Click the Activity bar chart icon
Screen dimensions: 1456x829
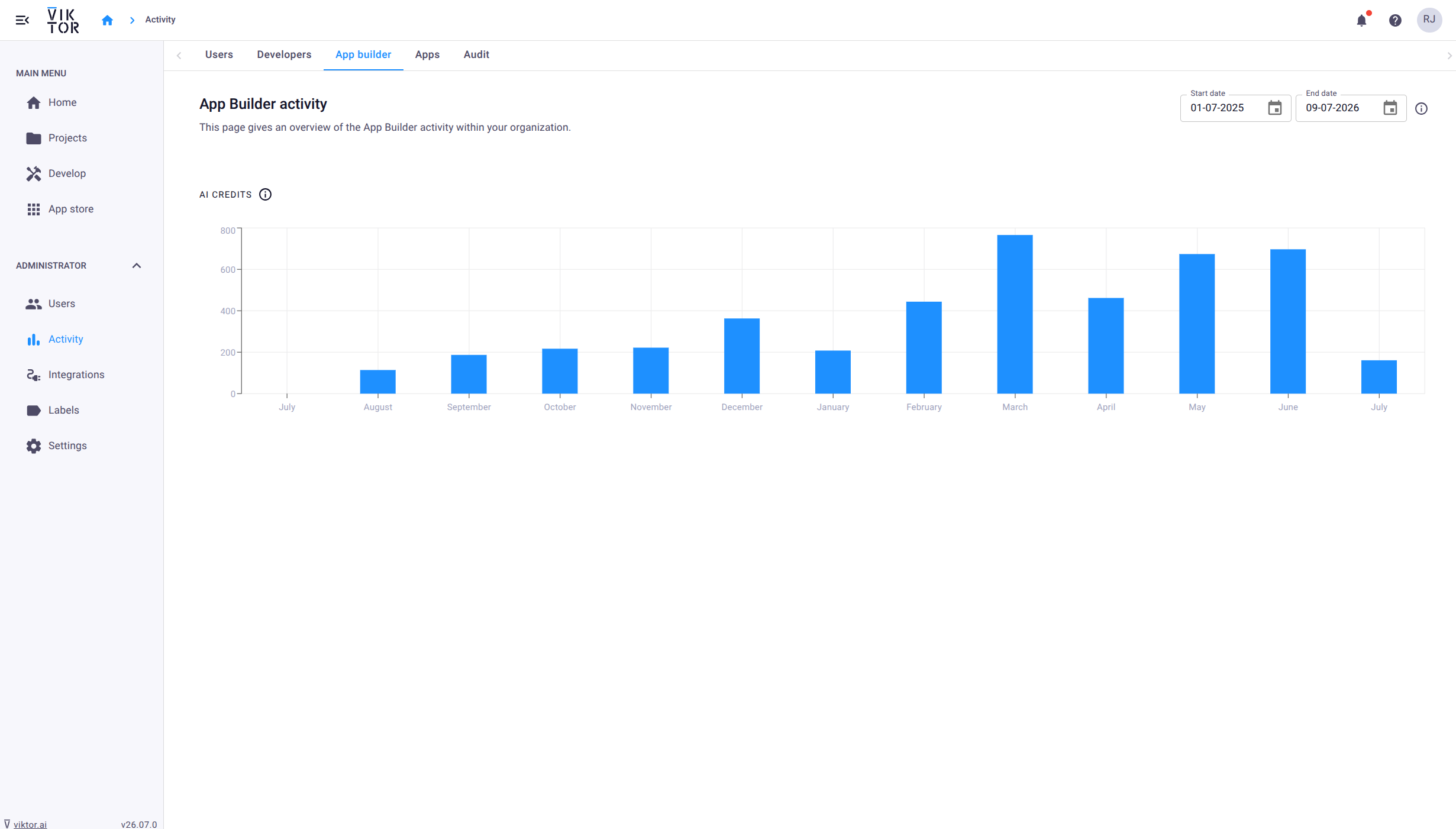(34, 339)
